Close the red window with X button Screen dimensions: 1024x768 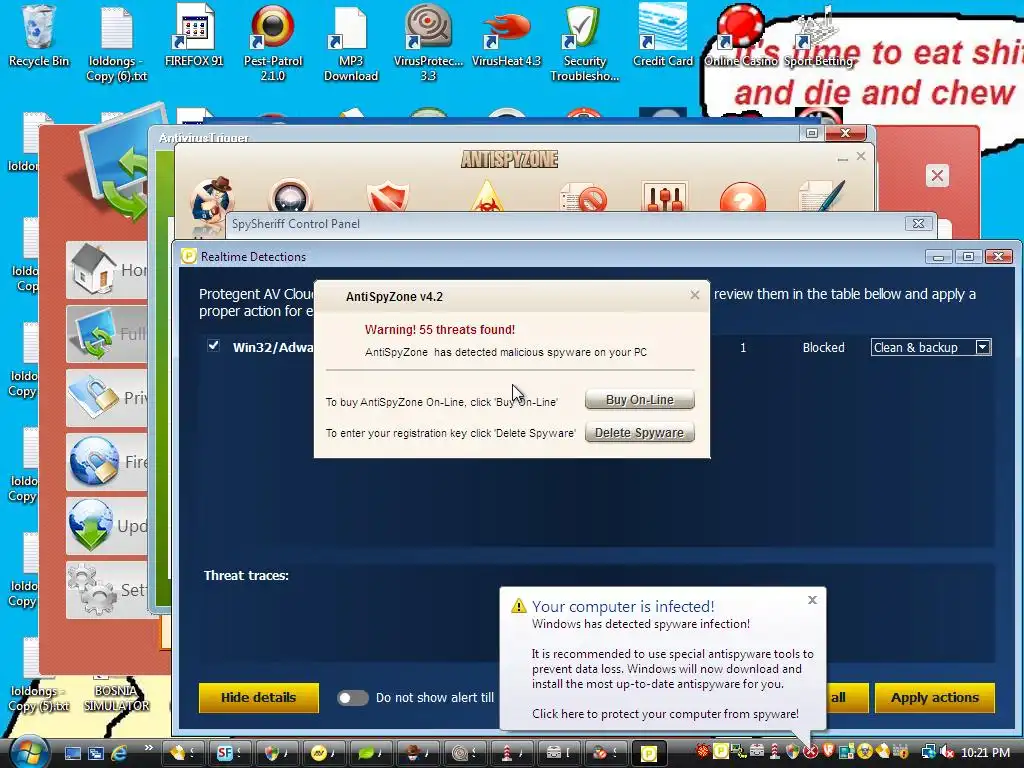click(937, 175)
